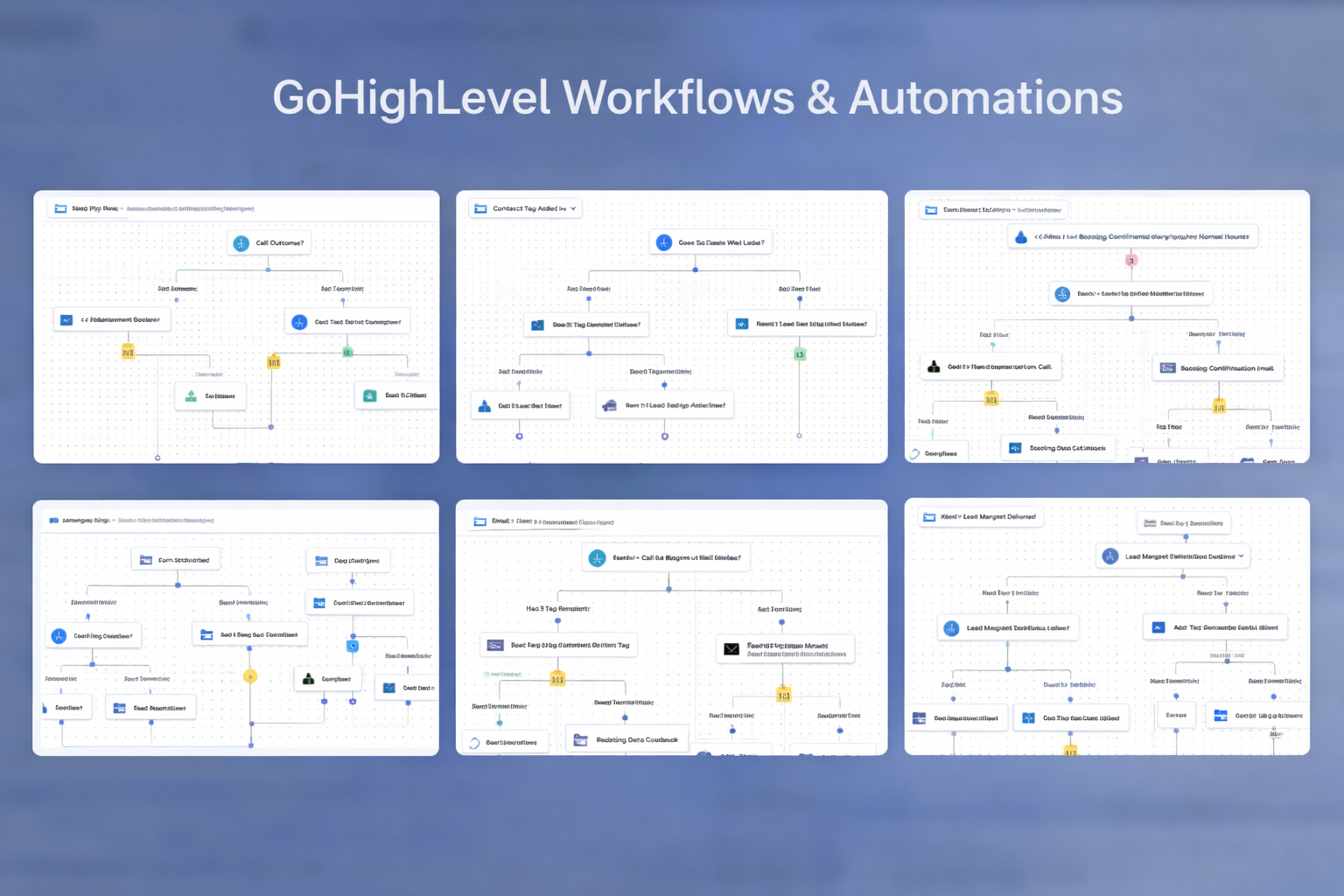Click the Call Outcome condition node icon
The image size is (1344, 896).
(x=241, y=243)
